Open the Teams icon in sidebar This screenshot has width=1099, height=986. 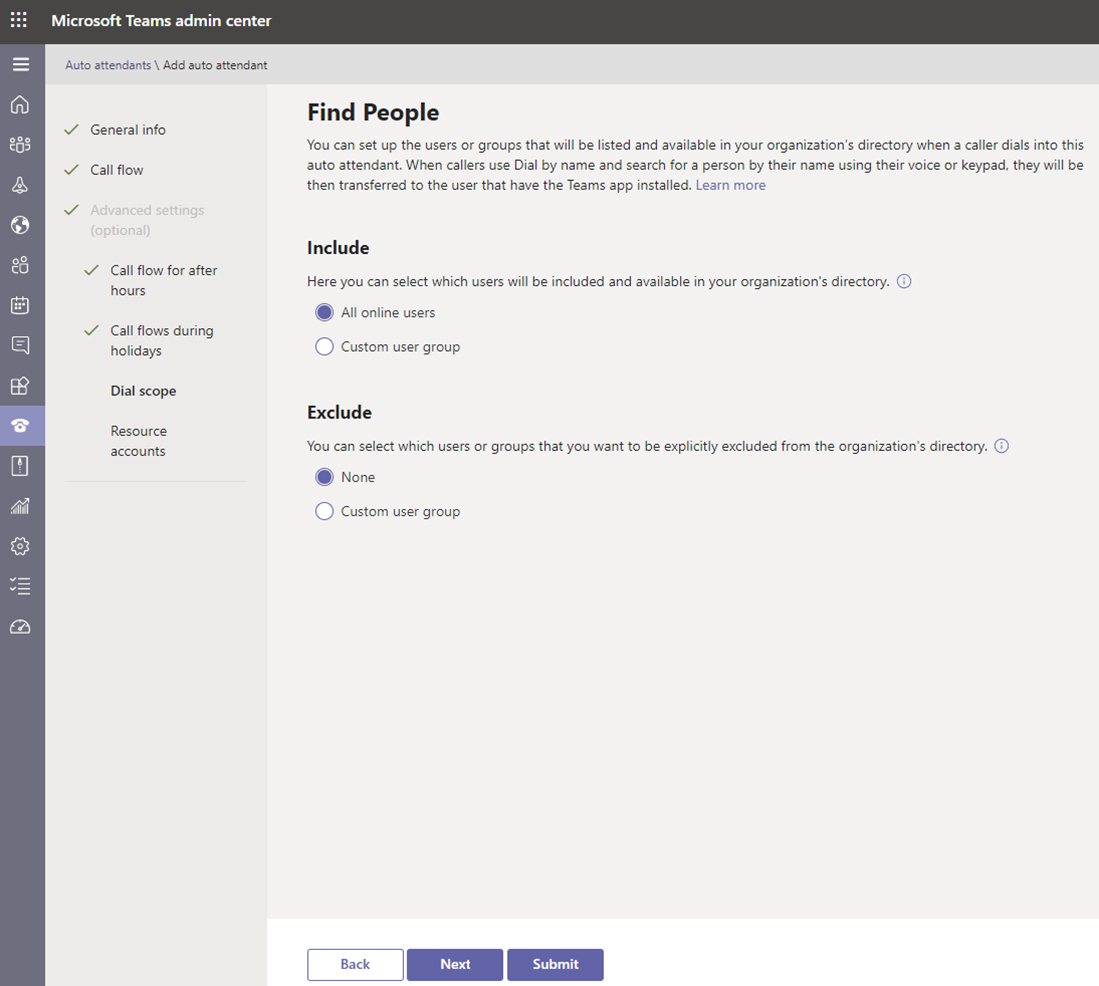(20, 145)
